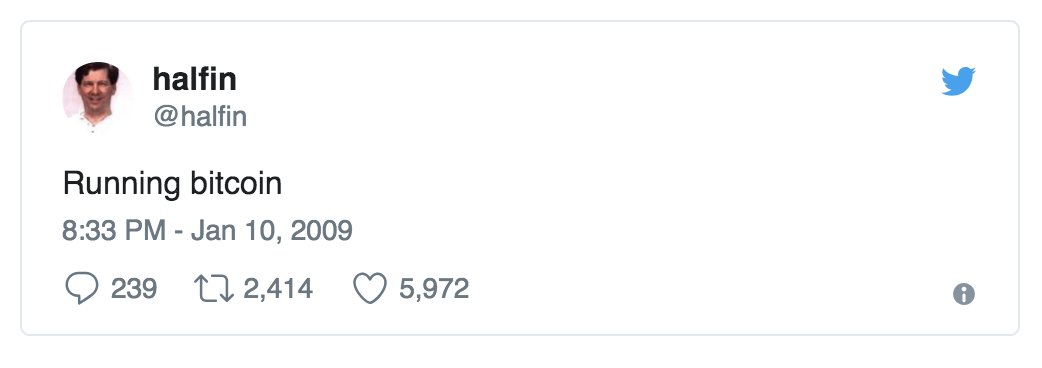Viewport: 1042px width, 368px height.
Task: Click the 2,414 retweet count
Action: click(278, 289)
